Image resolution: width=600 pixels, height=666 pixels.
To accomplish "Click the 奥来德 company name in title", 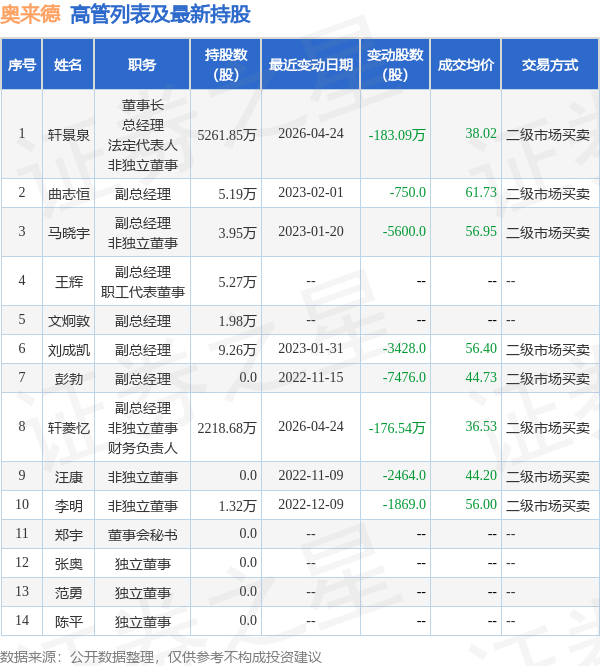I will click(x=30, y=14).
